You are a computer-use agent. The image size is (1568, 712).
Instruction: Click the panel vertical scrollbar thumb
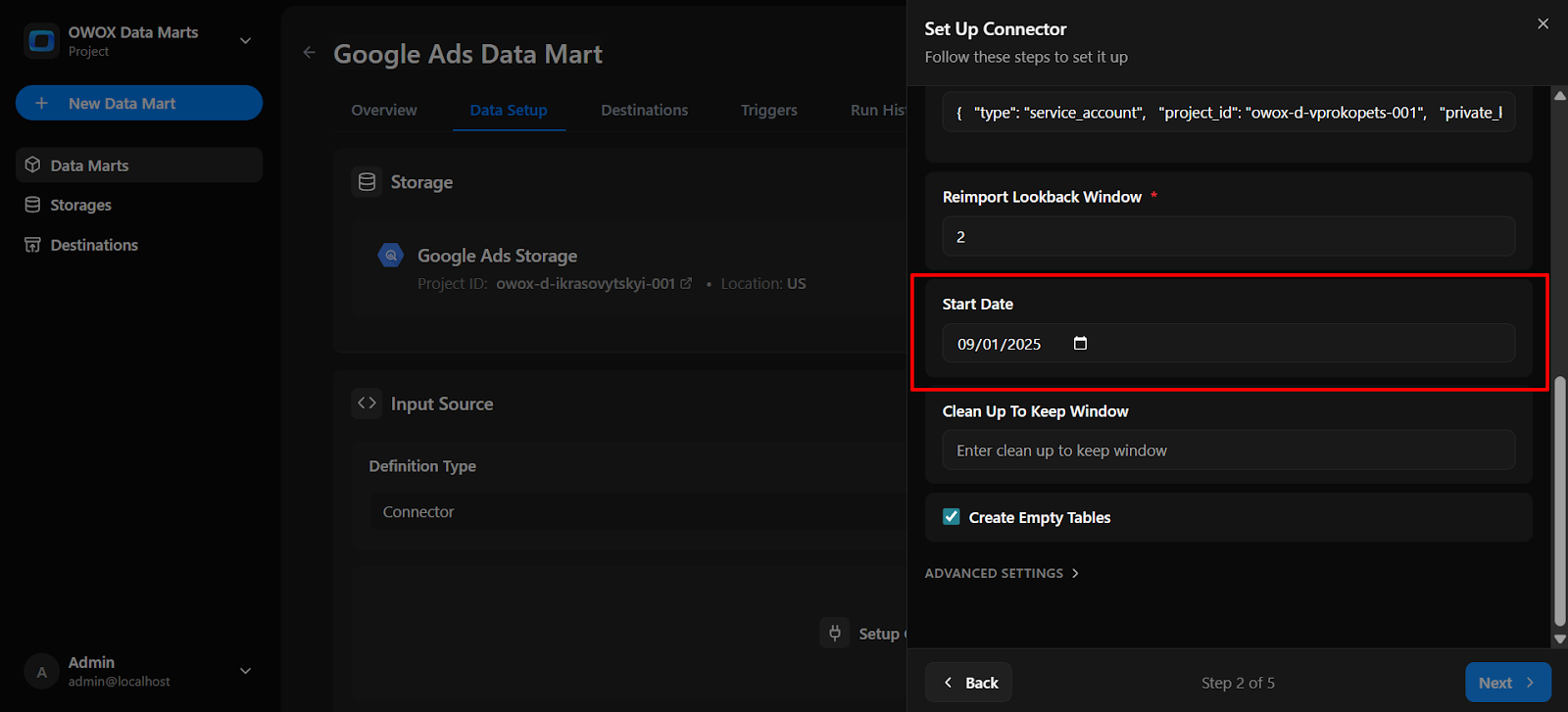coord(1560,500)
